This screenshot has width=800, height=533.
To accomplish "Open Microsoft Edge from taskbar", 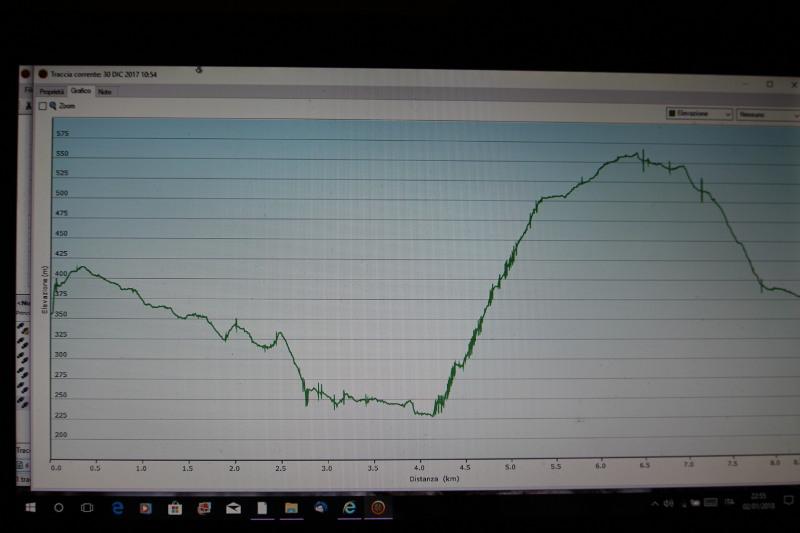I will click(x=117, y=507).
